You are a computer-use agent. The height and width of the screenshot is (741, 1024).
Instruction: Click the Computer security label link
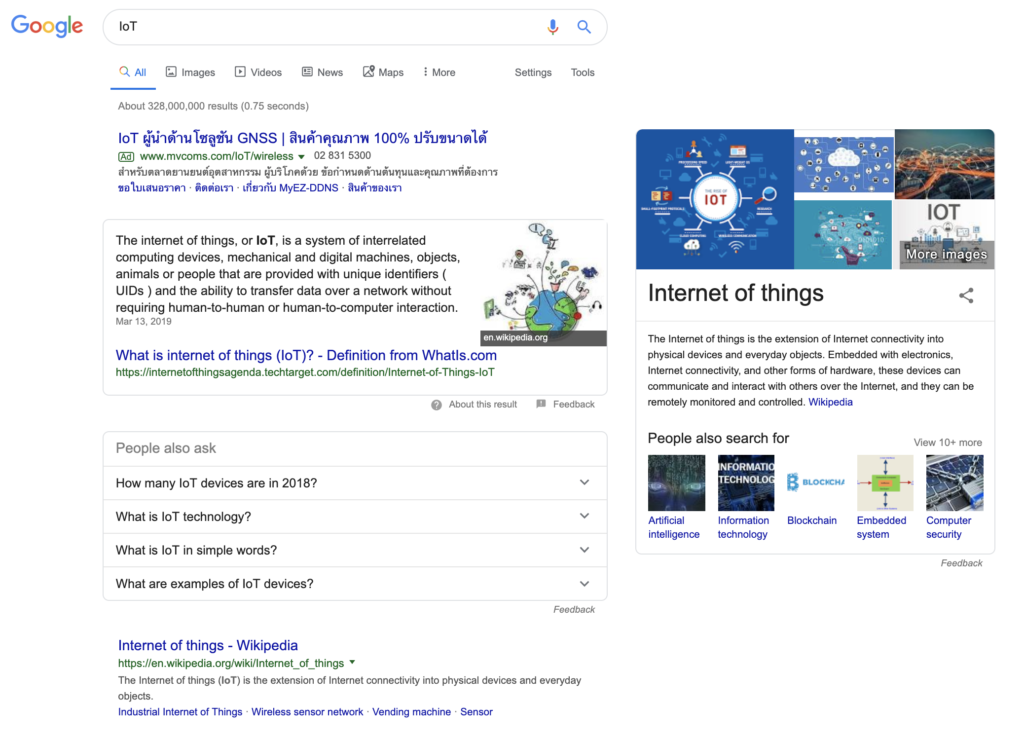(948, 528)
